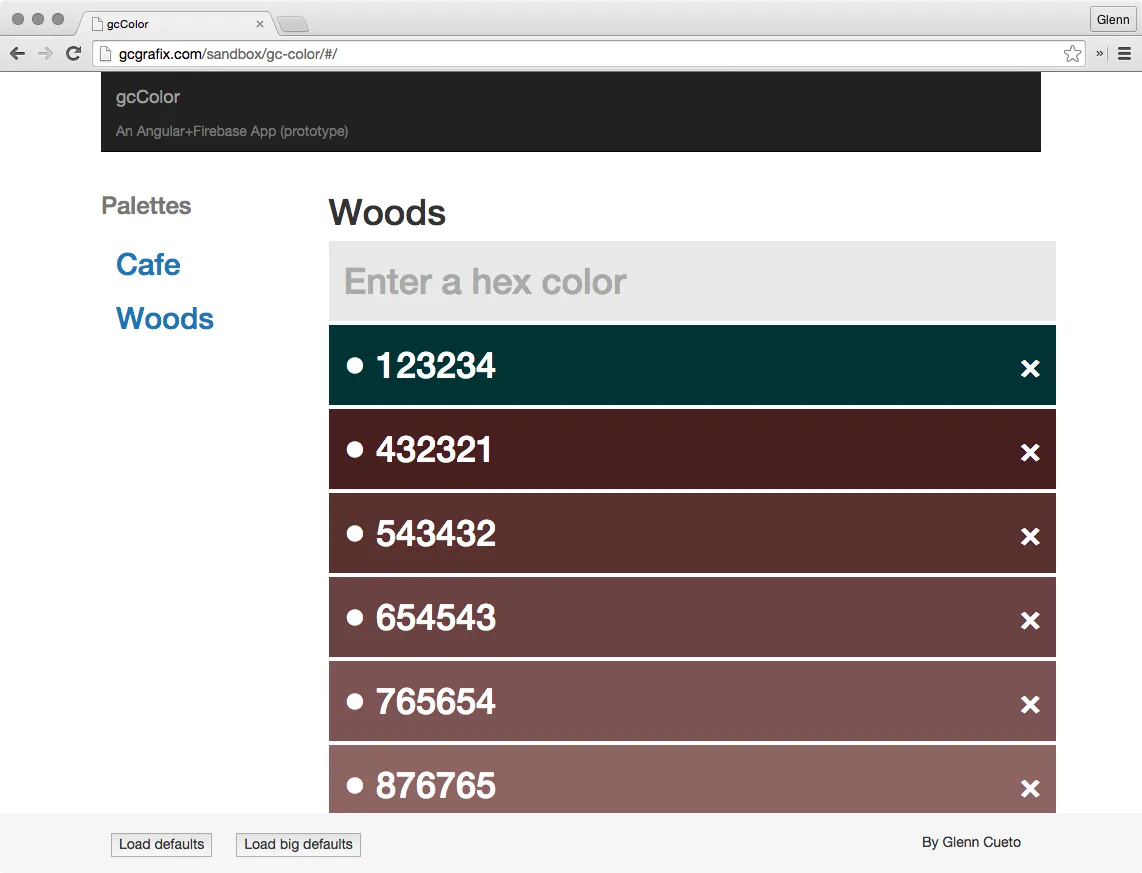
Task: Open a new browser tab
Action: pyautogui.click(x=291, y=22)
